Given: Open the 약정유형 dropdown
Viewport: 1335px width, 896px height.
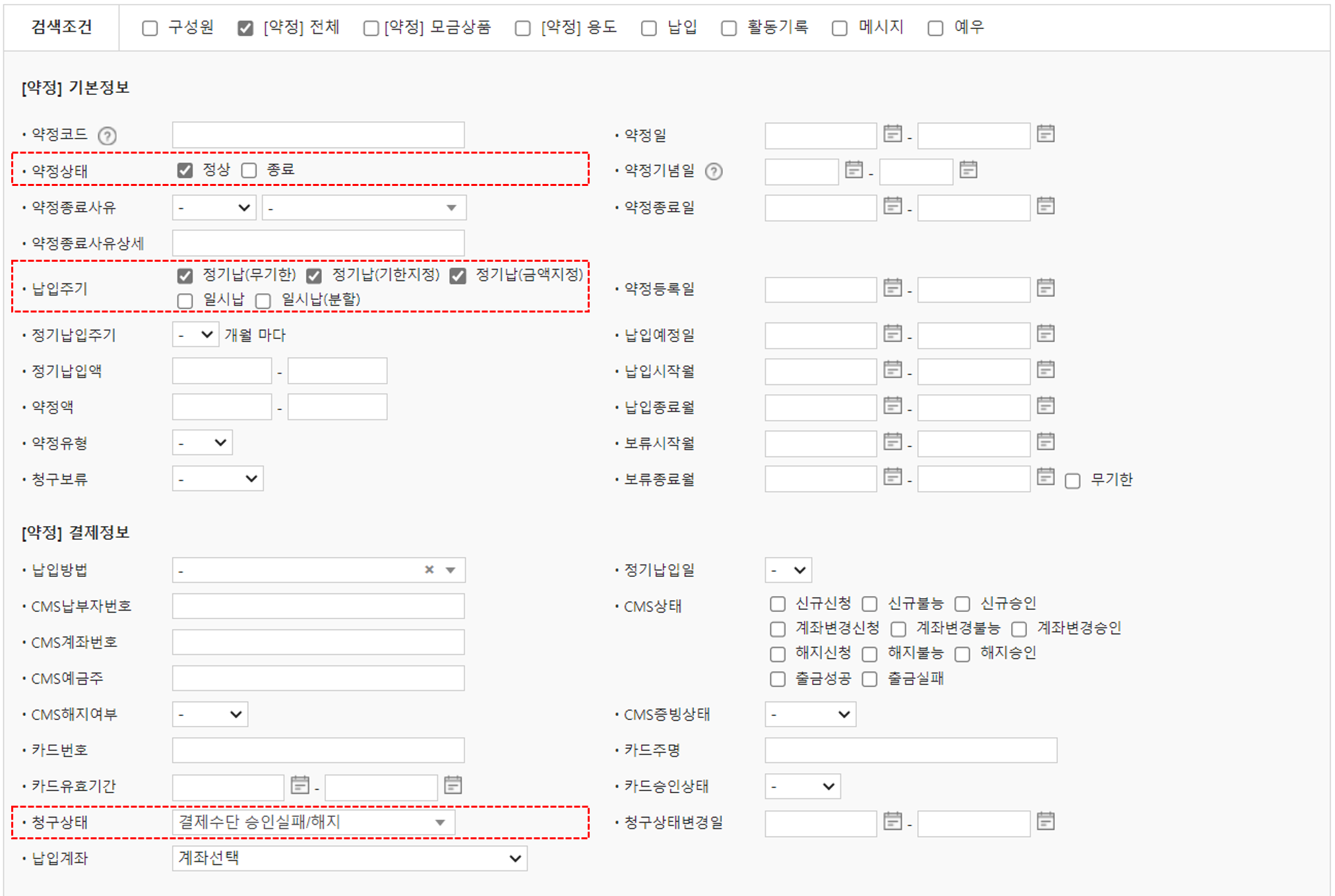Looking at the screenshot, I should click(x=202, y=442).
